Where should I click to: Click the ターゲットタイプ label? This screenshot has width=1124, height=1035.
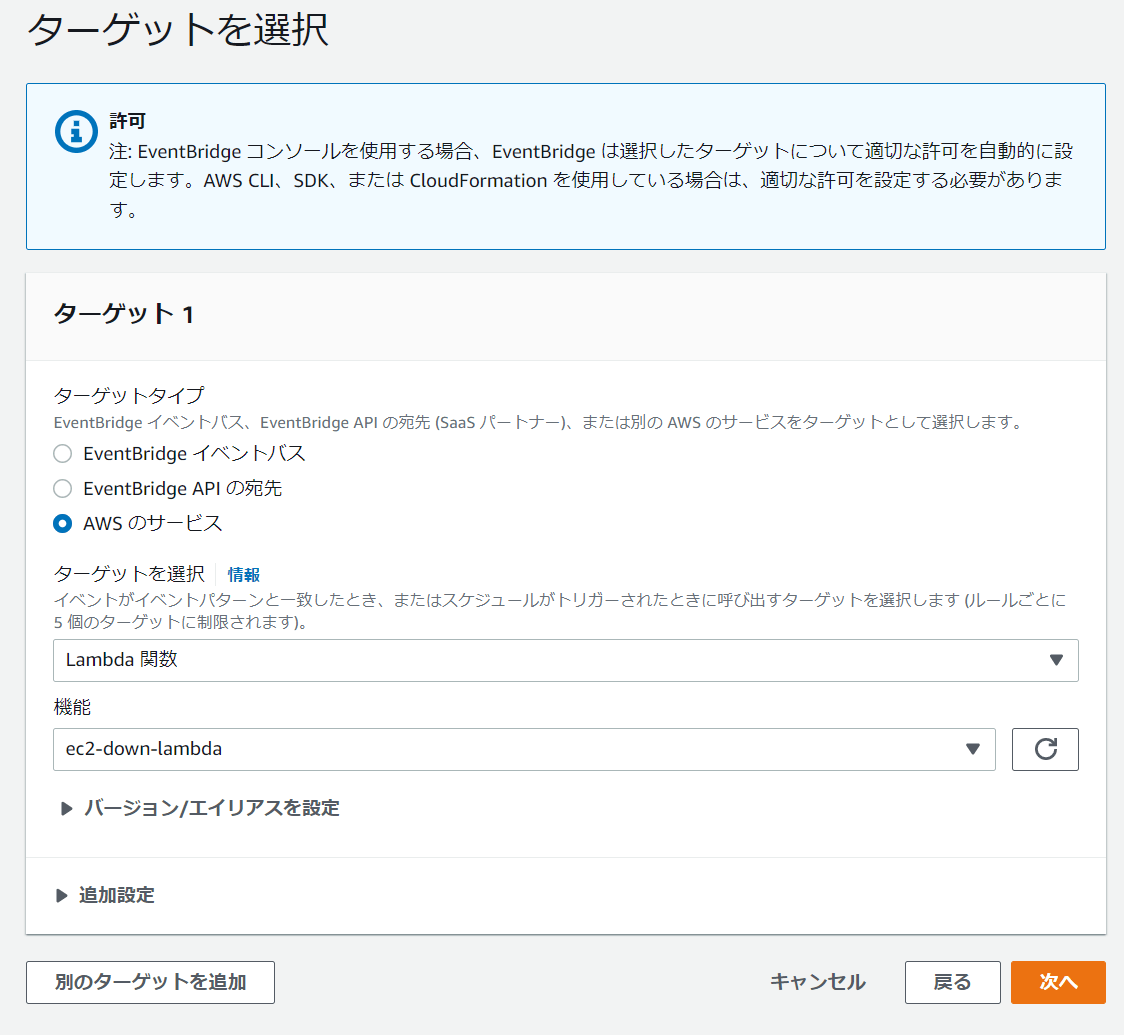129,396
